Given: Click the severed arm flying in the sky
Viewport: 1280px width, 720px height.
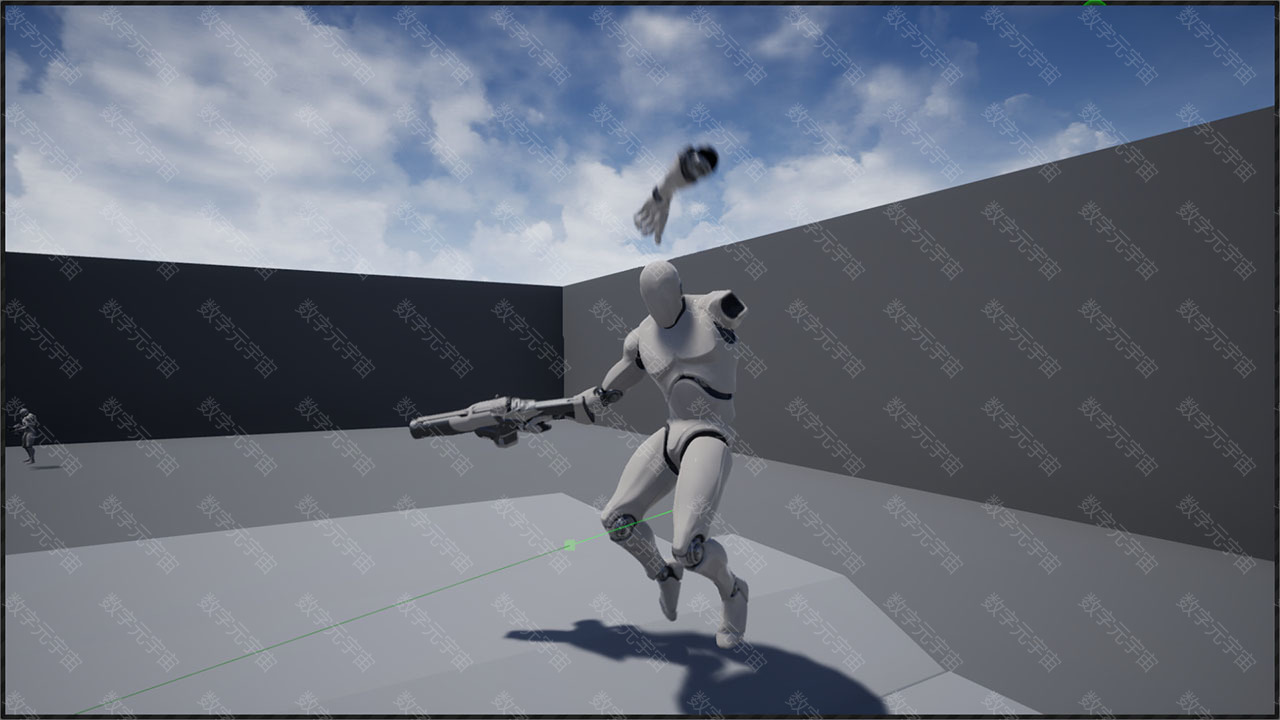Looking at the screenshot, I should click(x=676, y=193).
